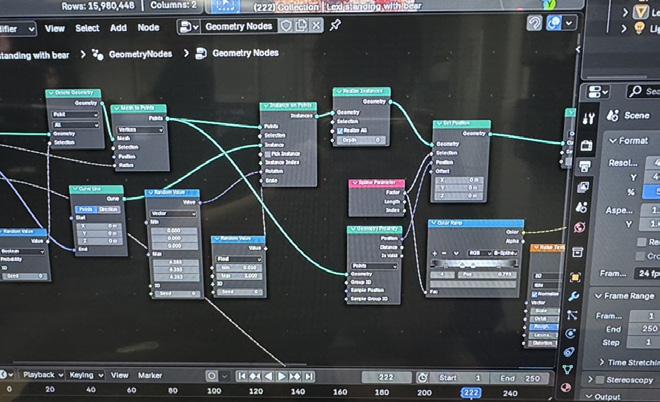Duplicate the Geometry Nodes node group
This screenshot has height=402, width=660.
tap(301, 26)
